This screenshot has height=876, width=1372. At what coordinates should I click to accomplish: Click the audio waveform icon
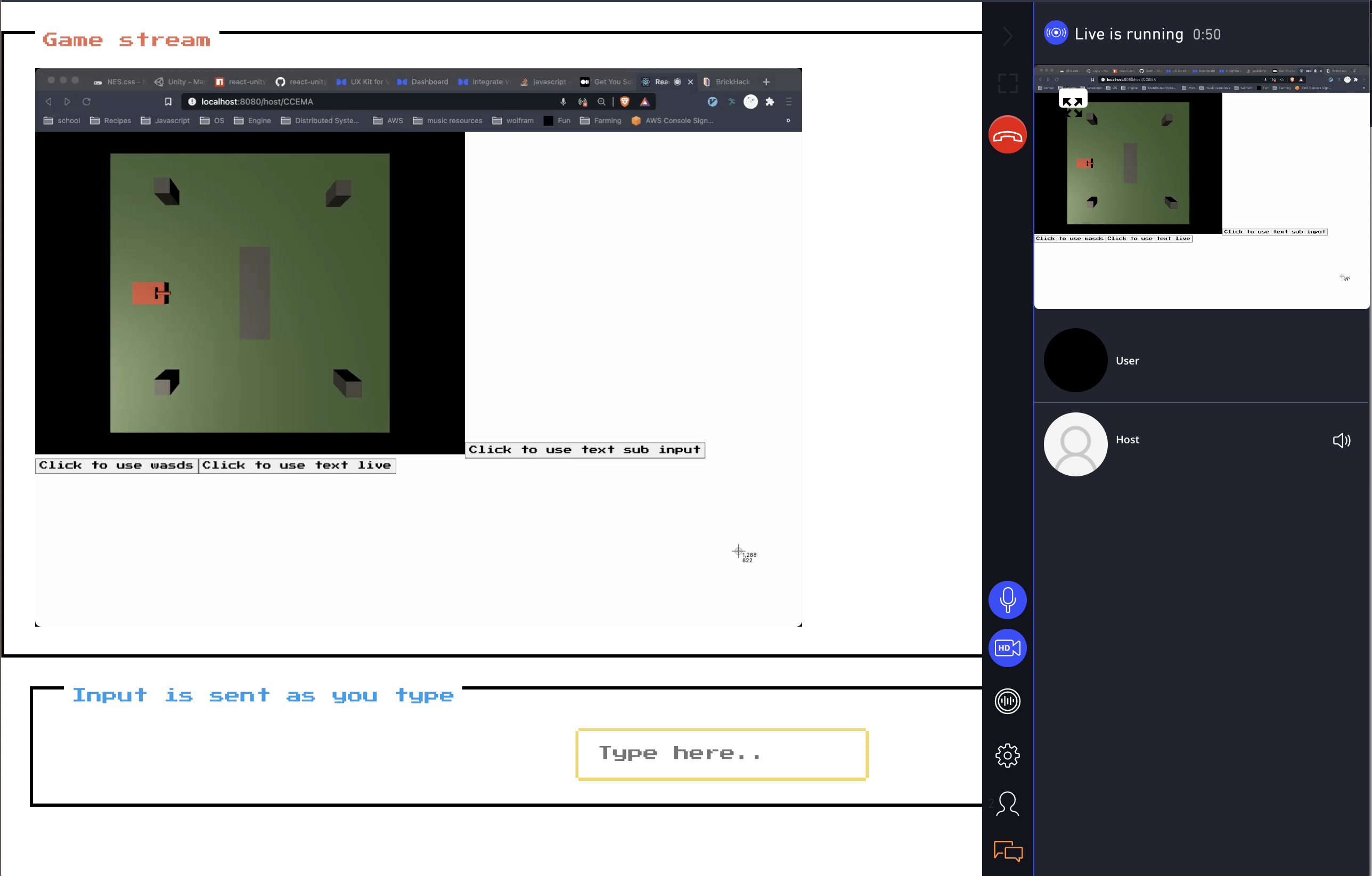coord(1007,701)
